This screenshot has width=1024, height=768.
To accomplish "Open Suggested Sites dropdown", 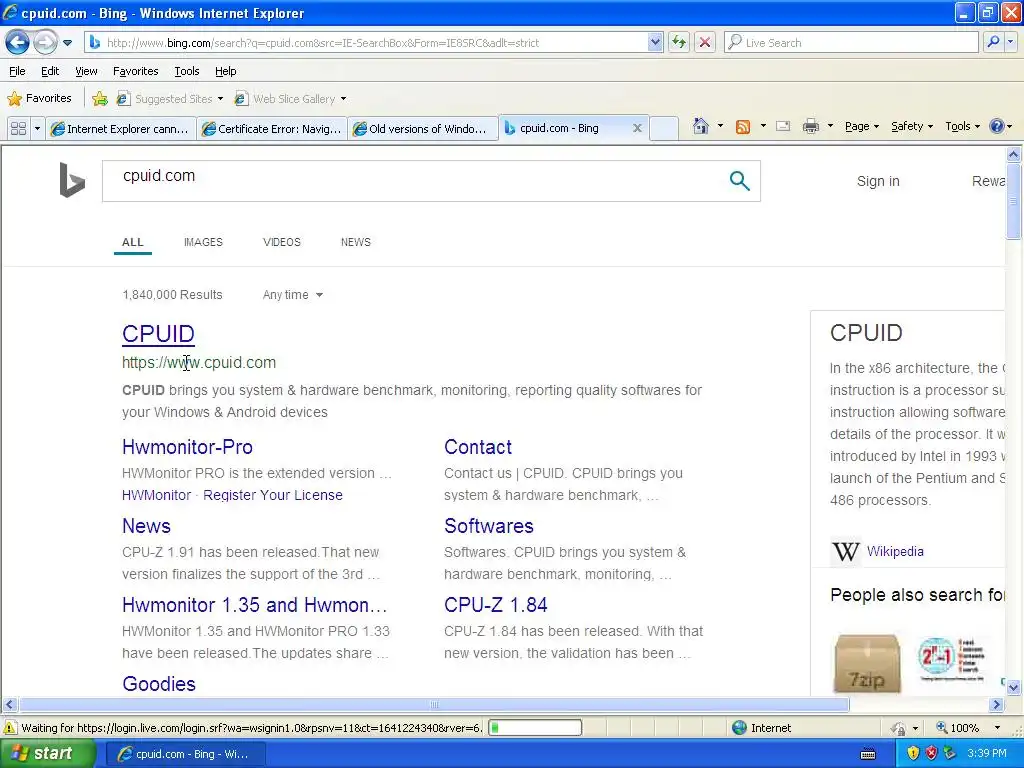I will tap(170, 99).
